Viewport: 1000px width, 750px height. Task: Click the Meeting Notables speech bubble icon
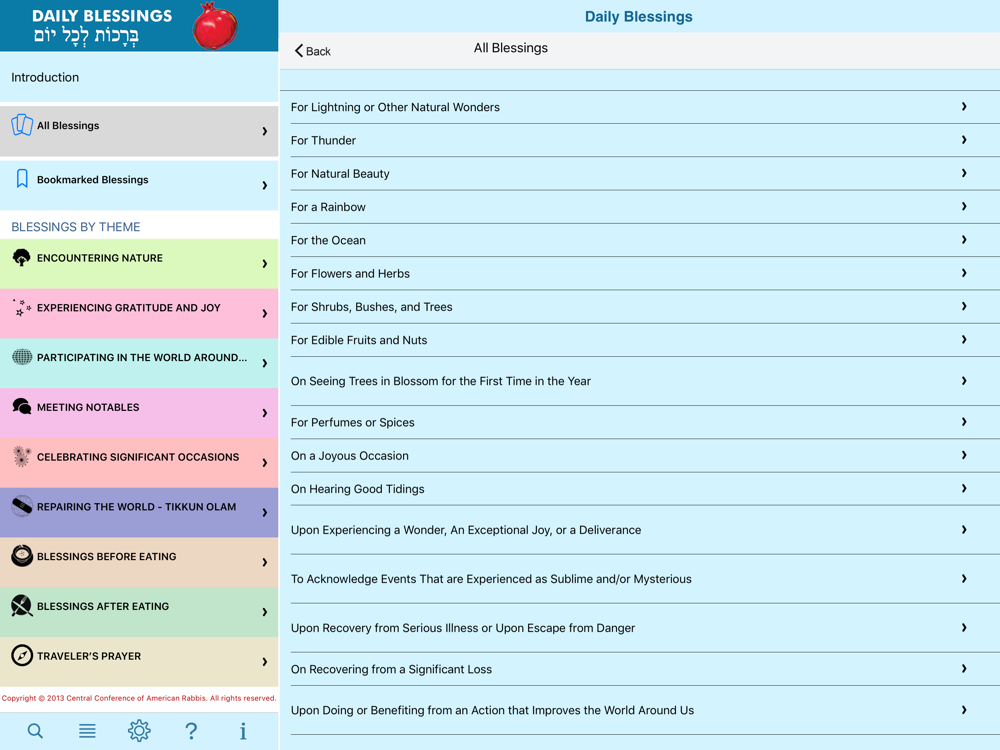pyautogui.click(x=22, y=406)
